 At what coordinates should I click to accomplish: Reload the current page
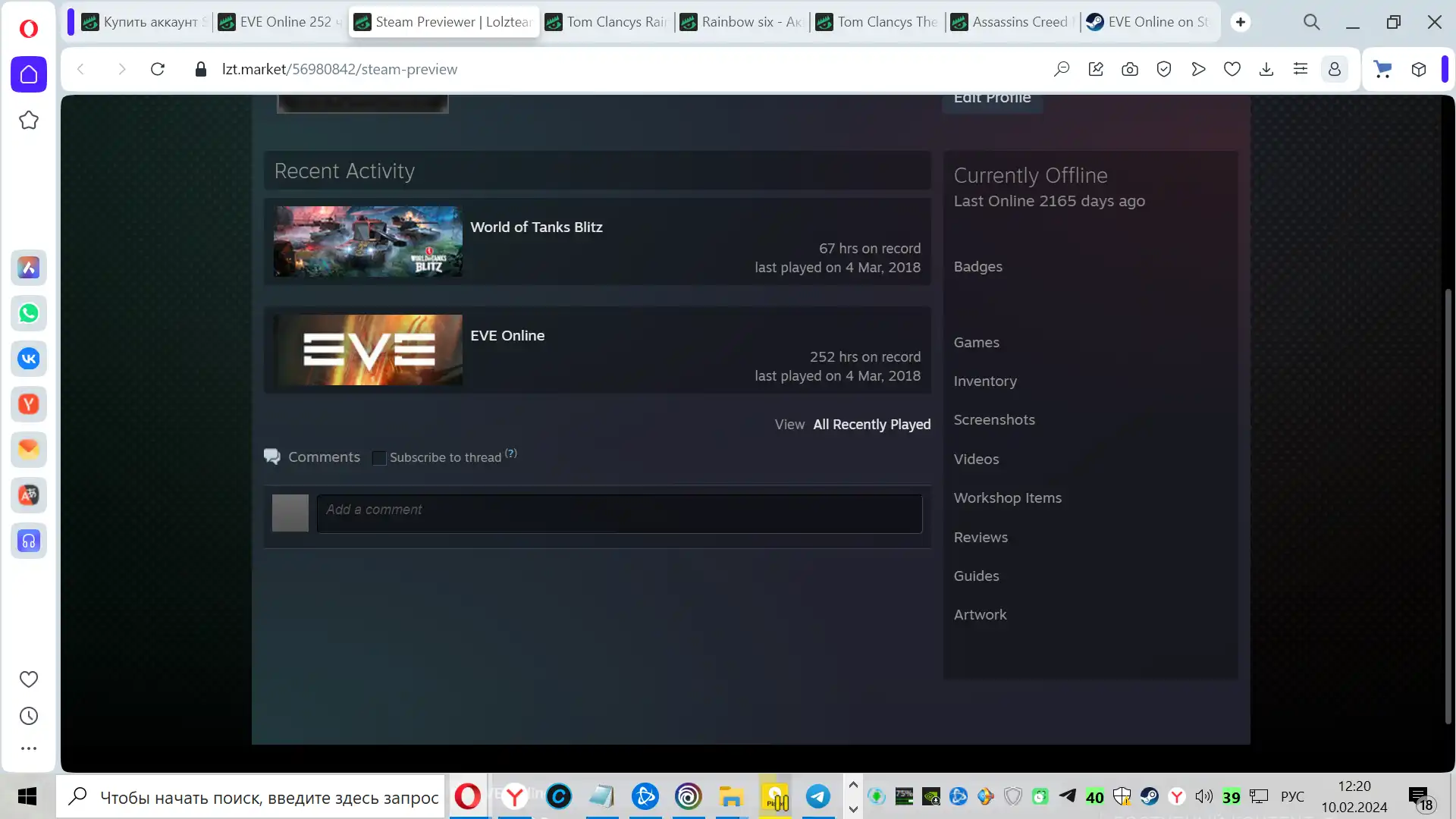tap(158, 69)
